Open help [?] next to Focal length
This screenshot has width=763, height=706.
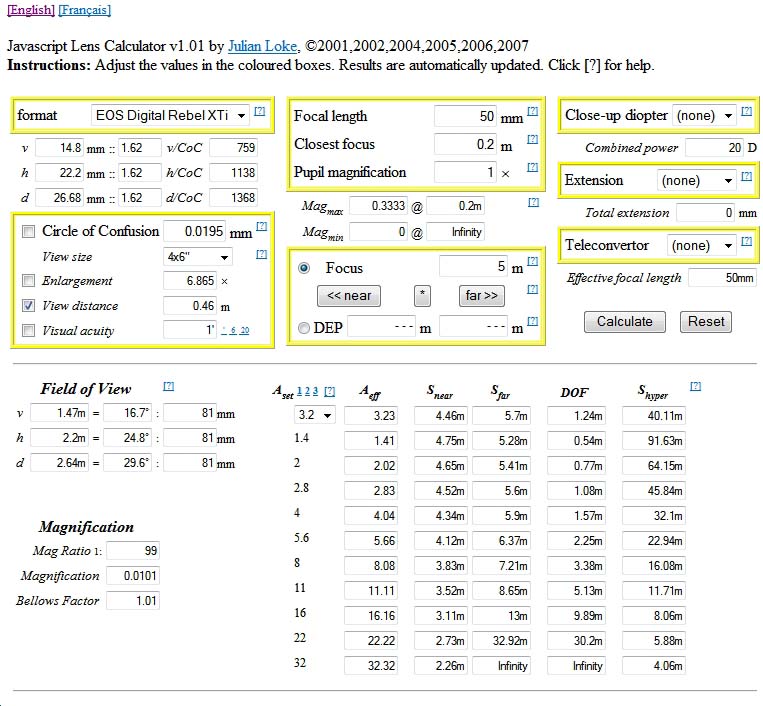point(533,112)
